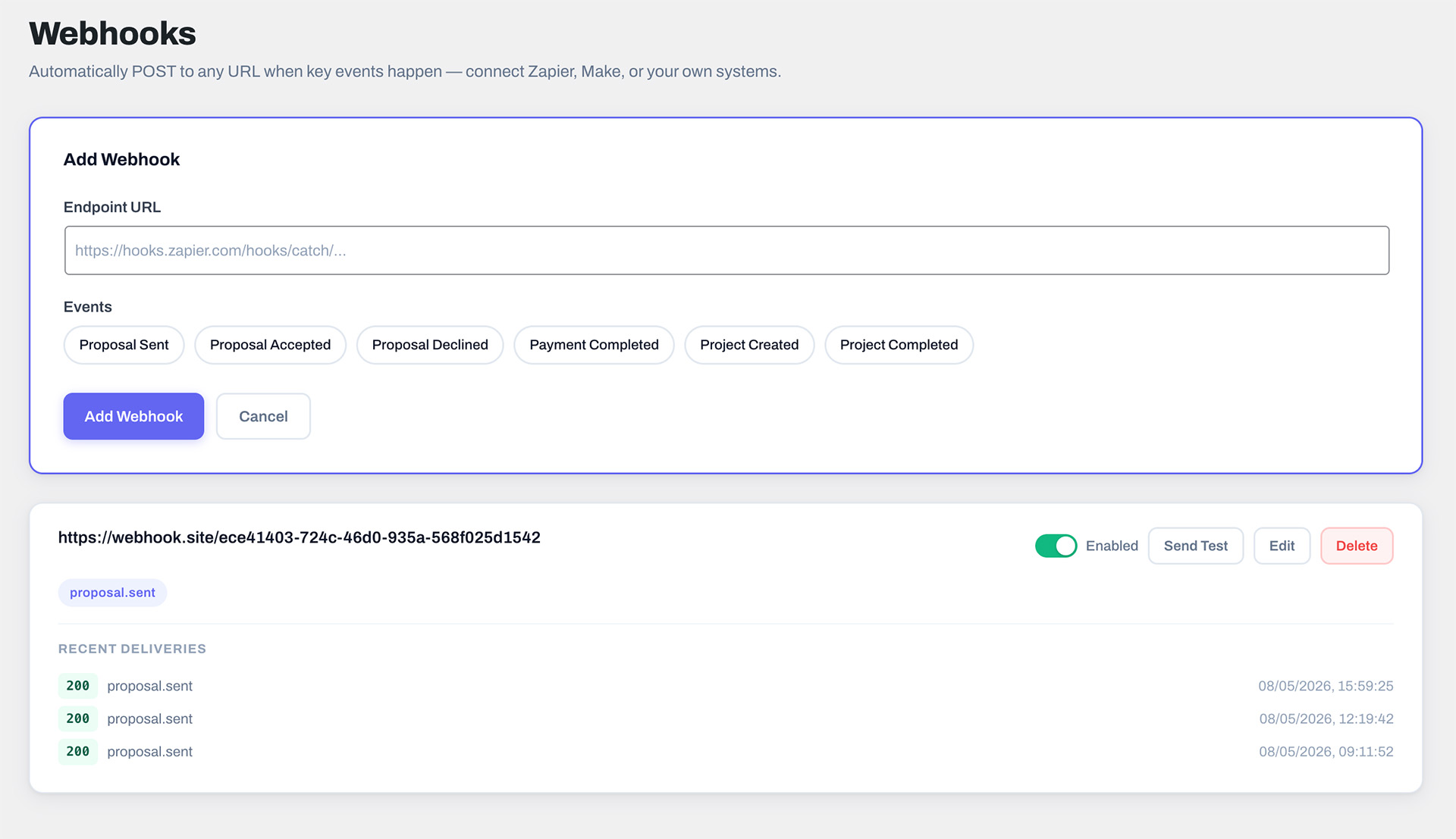Cancel the Add Webhook form

263,416
